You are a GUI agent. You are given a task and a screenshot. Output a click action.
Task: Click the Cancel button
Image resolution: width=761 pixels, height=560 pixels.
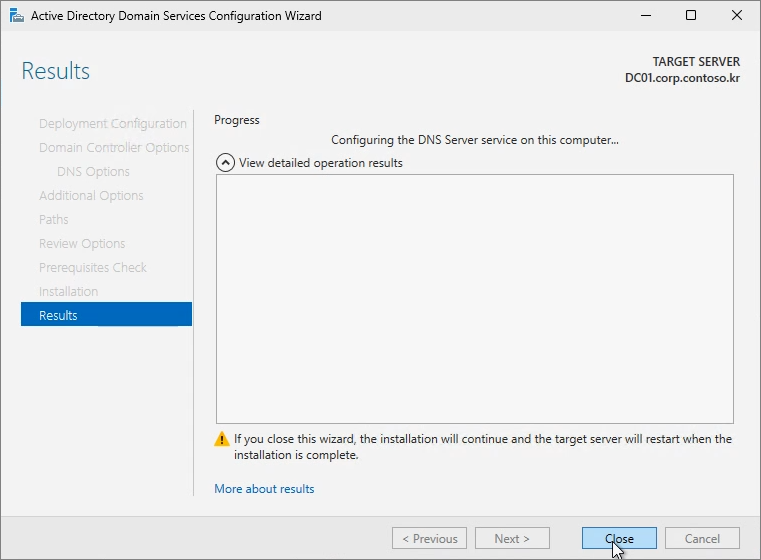tap(702, 538)
